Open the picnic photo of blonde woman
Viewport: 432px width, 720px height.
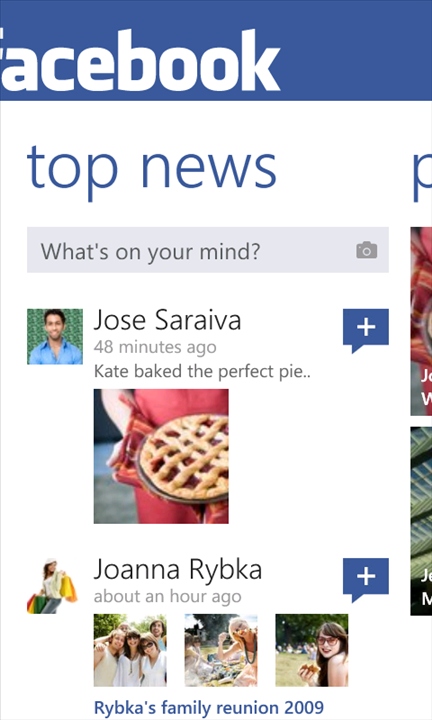click(221, 650)
